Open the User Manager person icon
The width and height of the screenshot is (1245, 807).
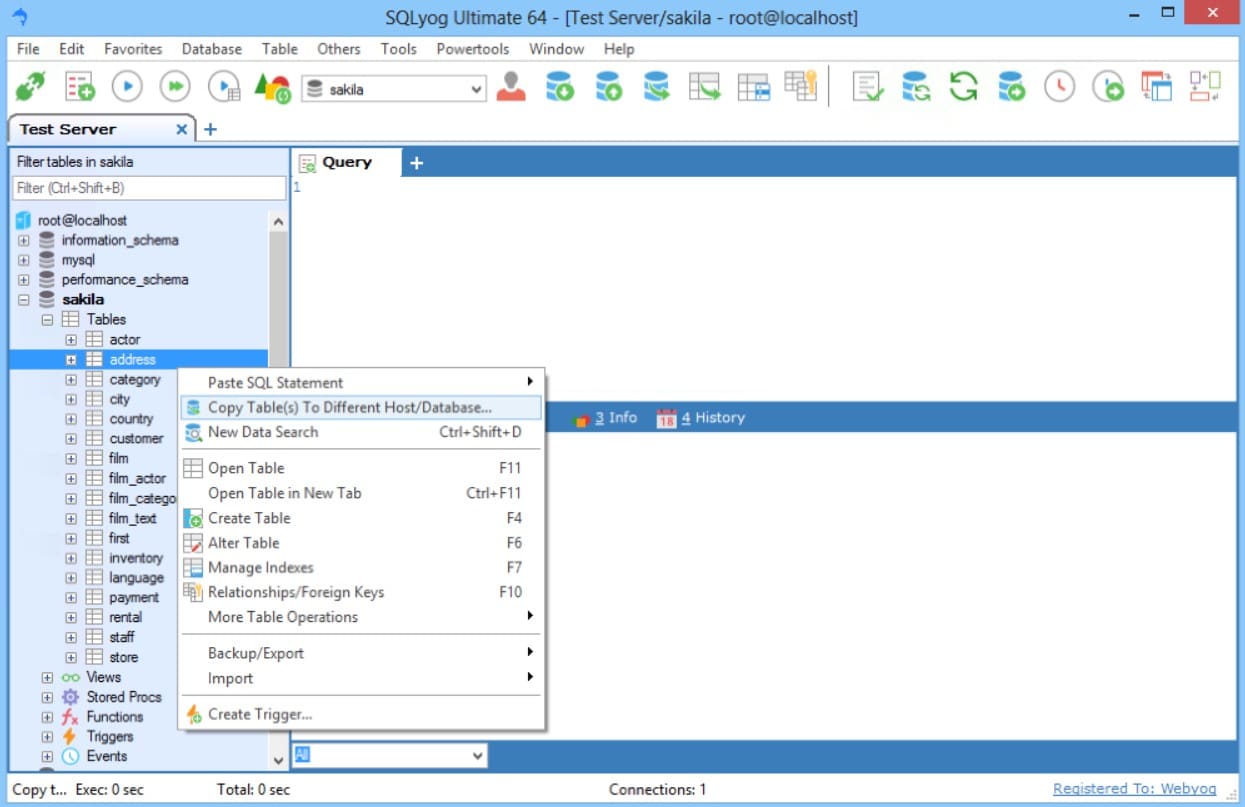tap(511, 87)
